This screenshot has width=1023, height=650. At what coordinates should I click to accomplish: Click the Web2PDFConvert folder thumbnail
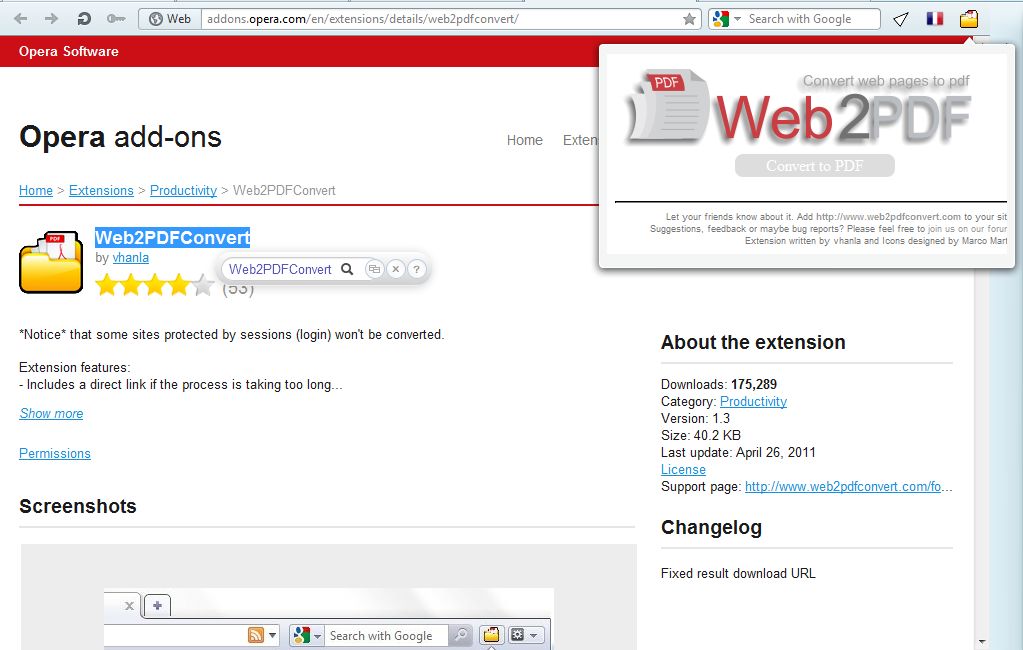pos(50,262)
